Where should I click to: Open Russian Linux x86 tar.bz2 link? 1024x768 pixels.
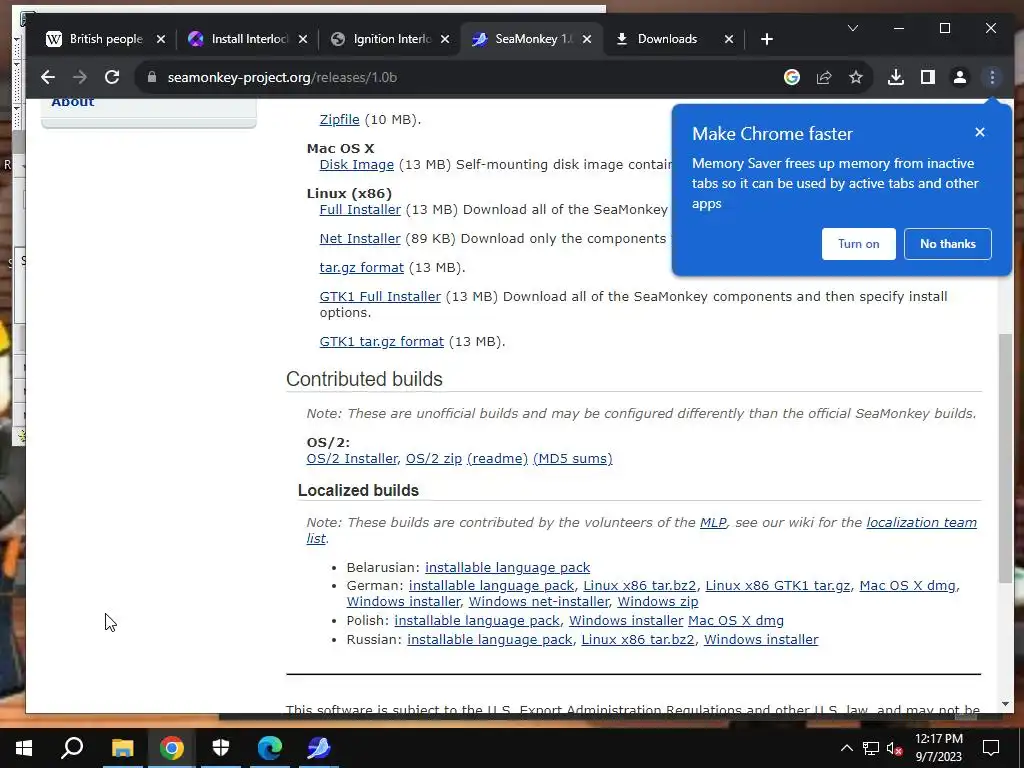638,639
